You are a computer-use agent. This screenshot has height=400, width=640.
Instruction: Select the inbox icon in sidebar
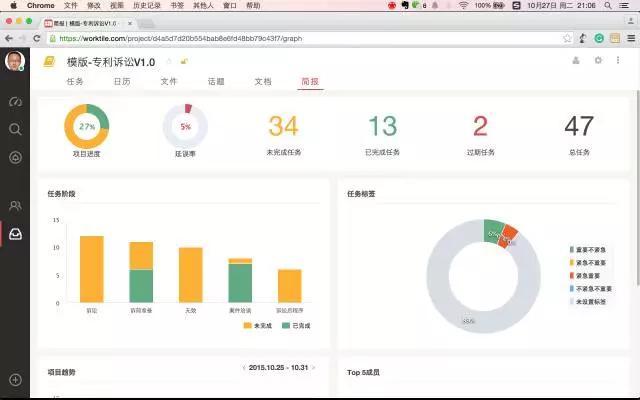point(15,234)
